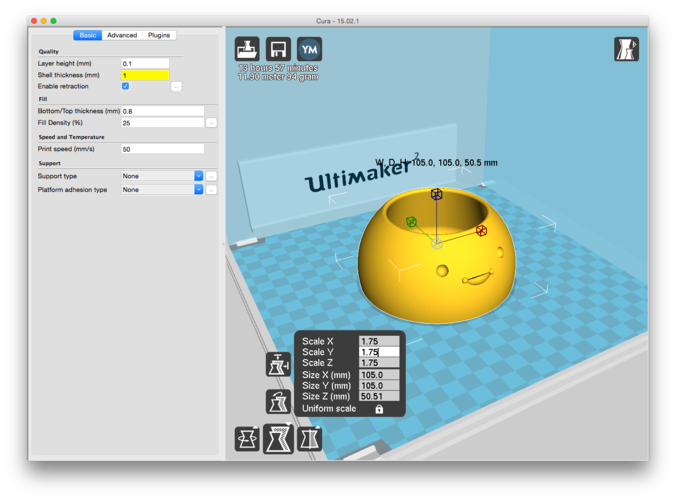676x500 pixels.
Task: Switch to the Basic tab
Action: pos(88,35)
